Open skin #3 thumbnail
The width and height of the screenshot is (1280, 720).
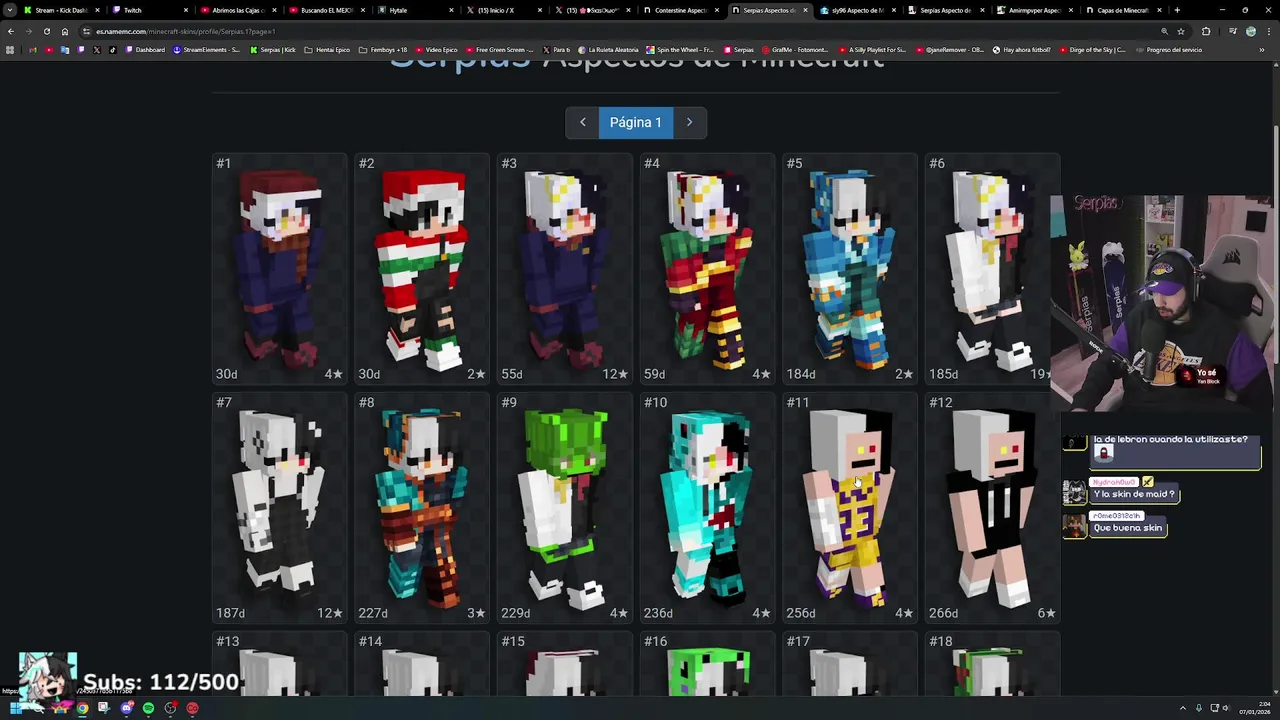(565, 268)
